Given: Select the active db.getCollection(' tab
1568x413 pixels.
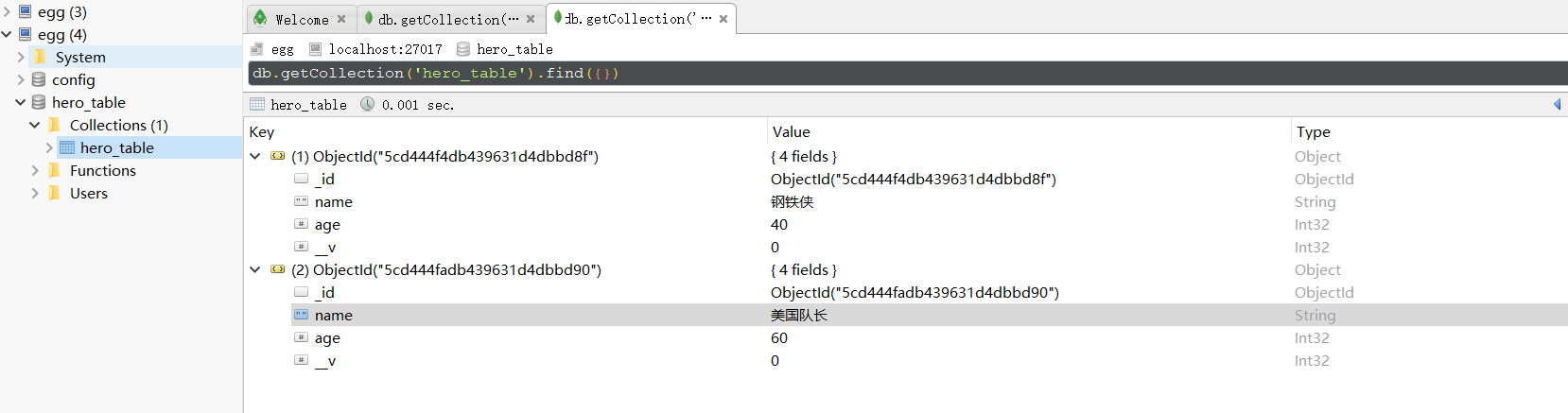Looking at the screenshot, I should pos(640,19).
